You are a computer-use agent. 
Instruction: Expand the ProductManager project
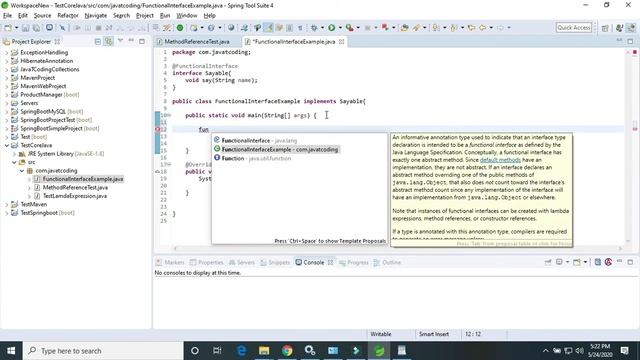pos(7,95)
